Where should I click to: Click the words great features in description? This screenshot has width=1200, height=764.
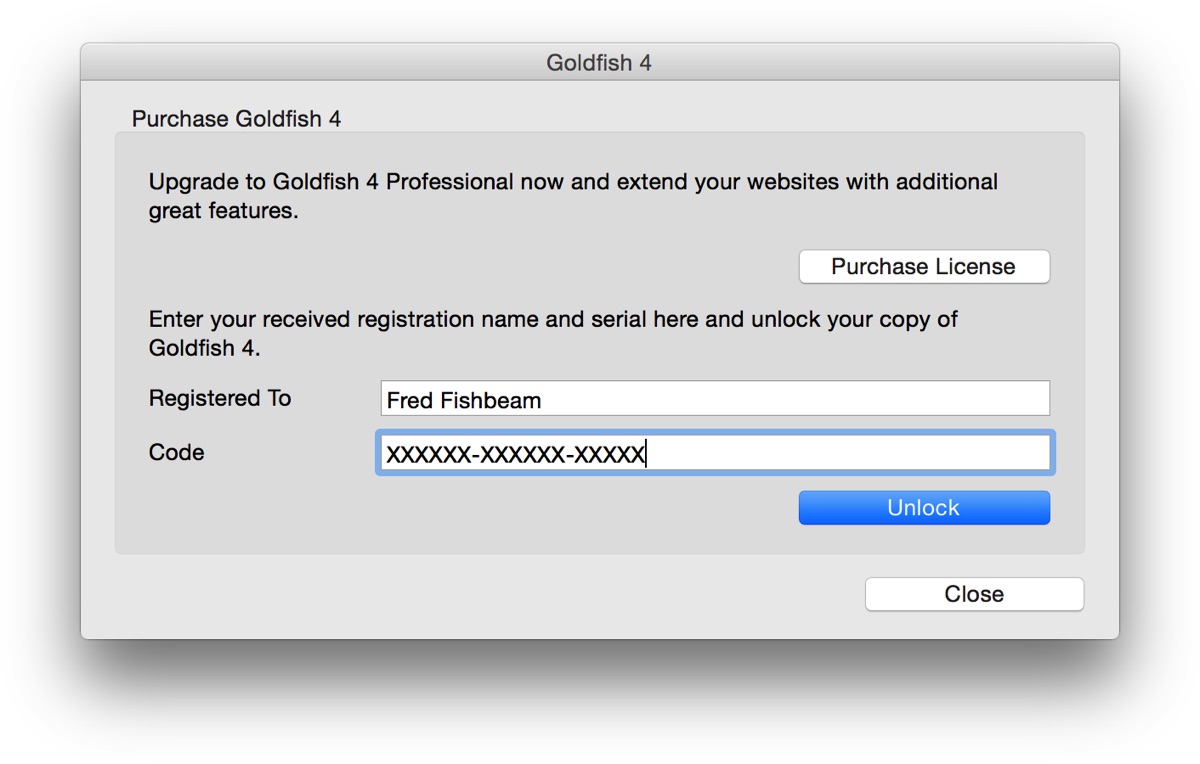click(x=224, y=212)
